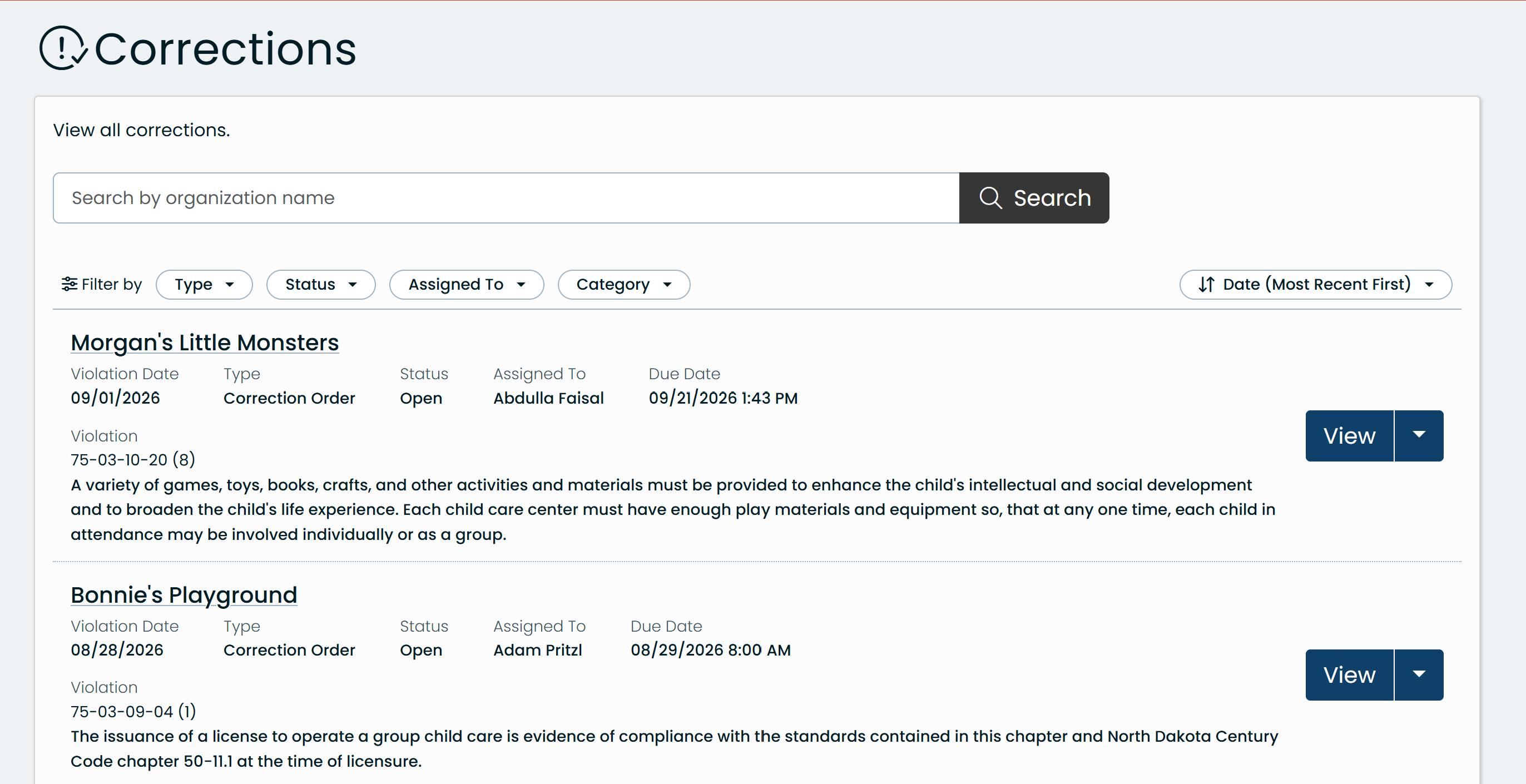Expand View options arrow for Morgan's Little Monsters
The width and height of the screenshot is (1526, 784).
tap(1419, 436)
